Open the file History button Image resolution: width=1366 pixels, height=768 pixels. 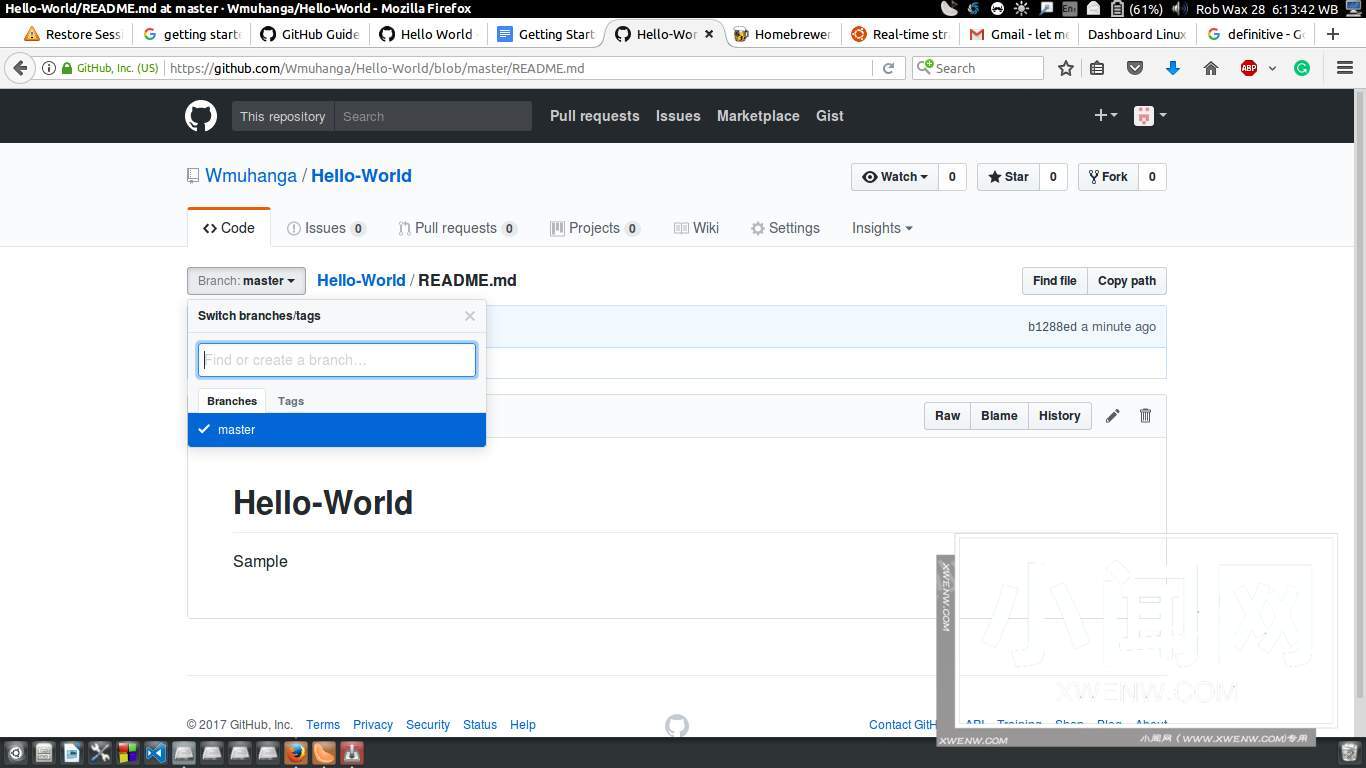[x=1059, y=416]
